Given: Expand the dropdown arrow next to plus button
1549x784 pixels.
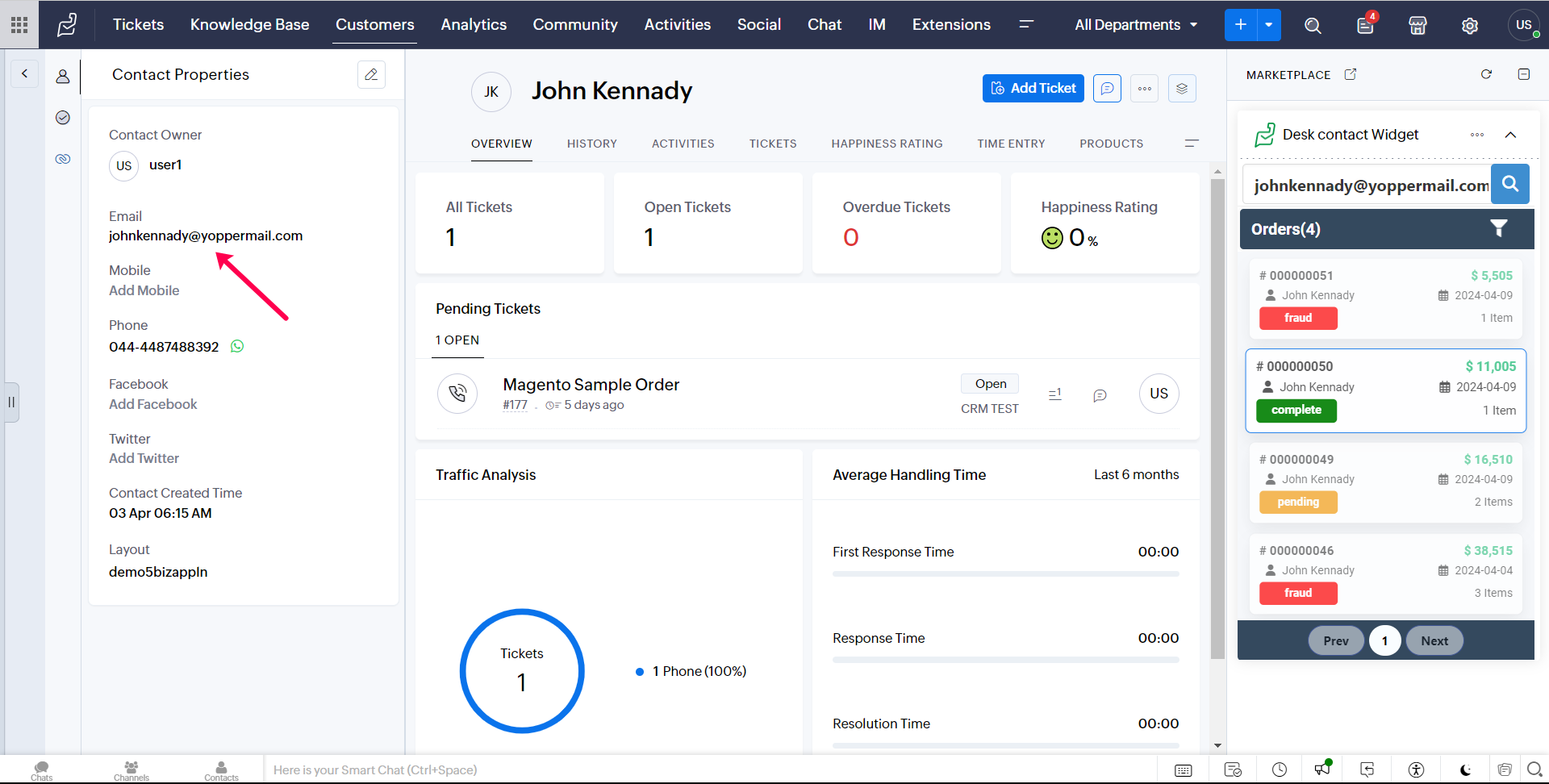Looking at the screenshot, I should (1269, 25).
